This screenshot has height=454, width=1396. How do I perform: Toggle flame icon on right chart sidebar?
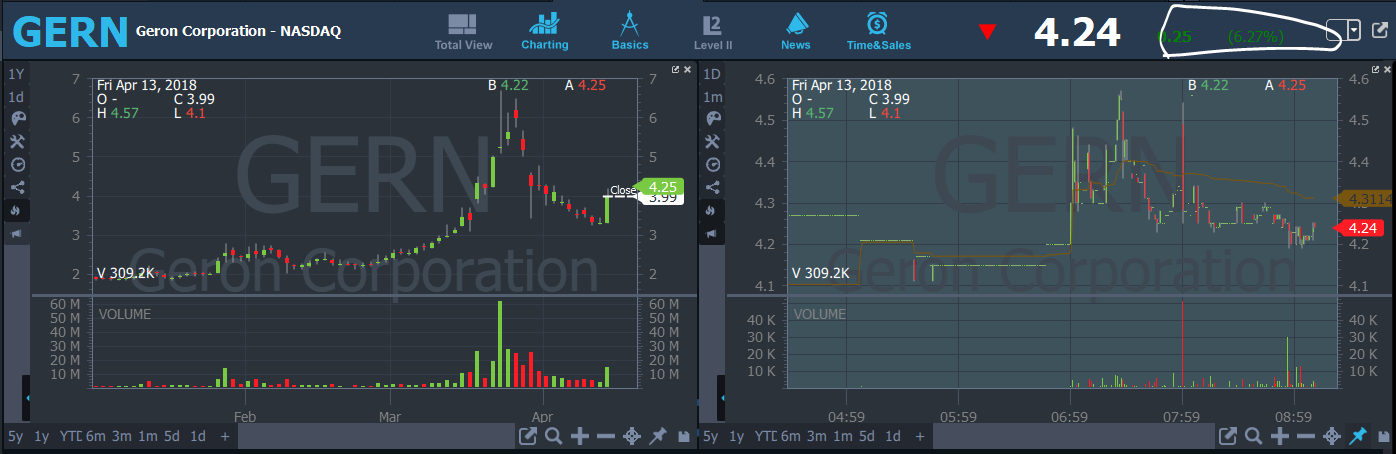tap(713, 211)
